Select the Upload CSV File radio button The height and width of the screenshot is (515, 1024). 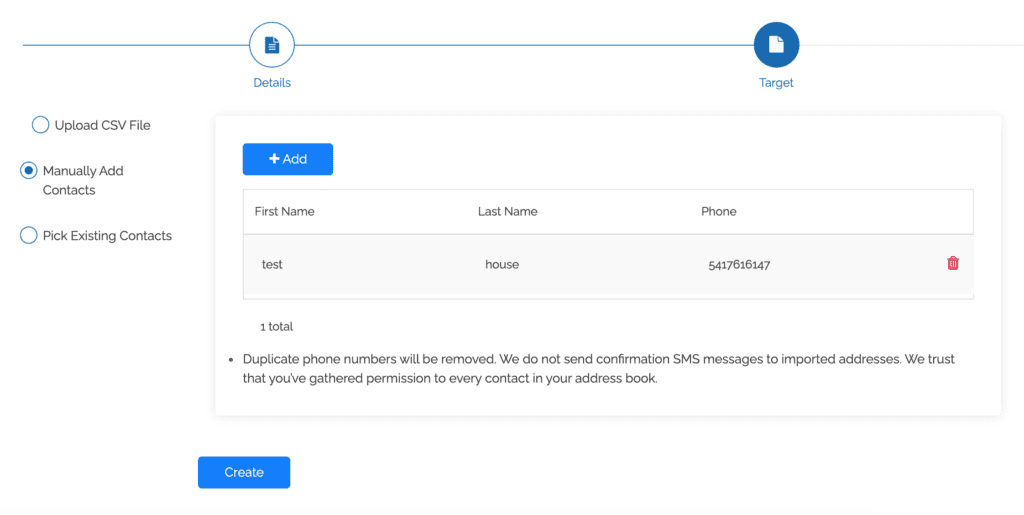[x=40, y=125]
